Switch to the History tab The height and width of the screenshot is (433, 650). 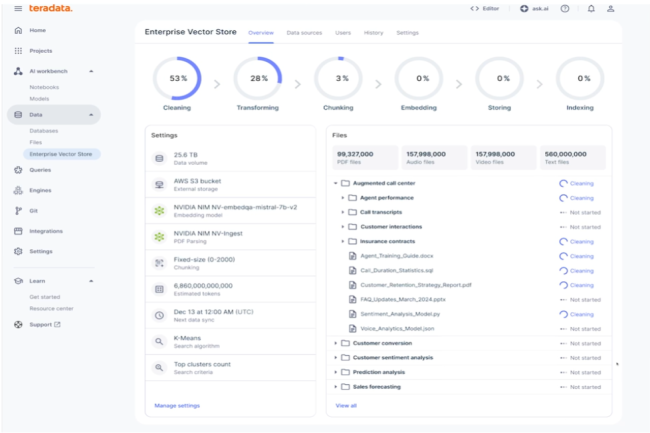374,33
